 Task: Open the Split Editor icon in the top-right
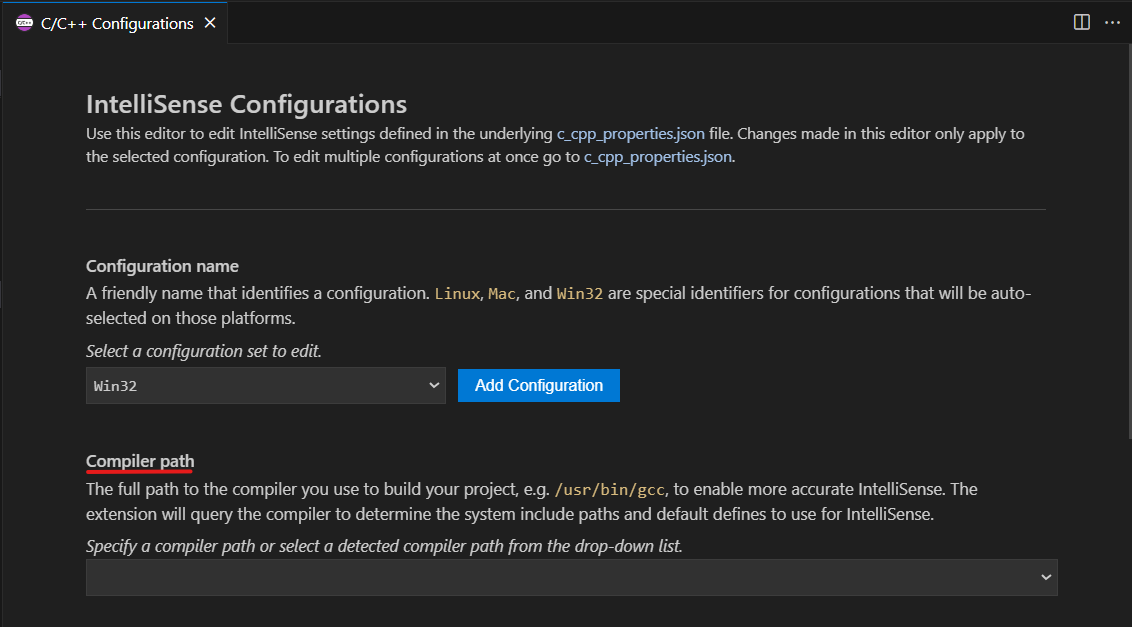[x=1081, y=22]
